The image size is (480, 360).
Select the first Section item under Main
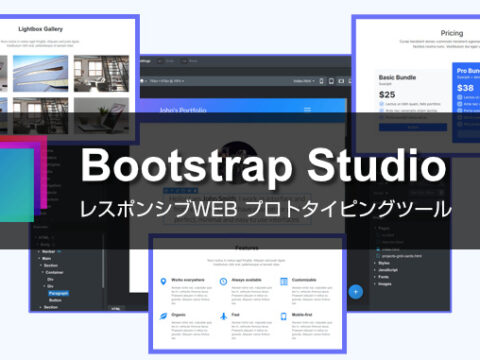[51, 265]
